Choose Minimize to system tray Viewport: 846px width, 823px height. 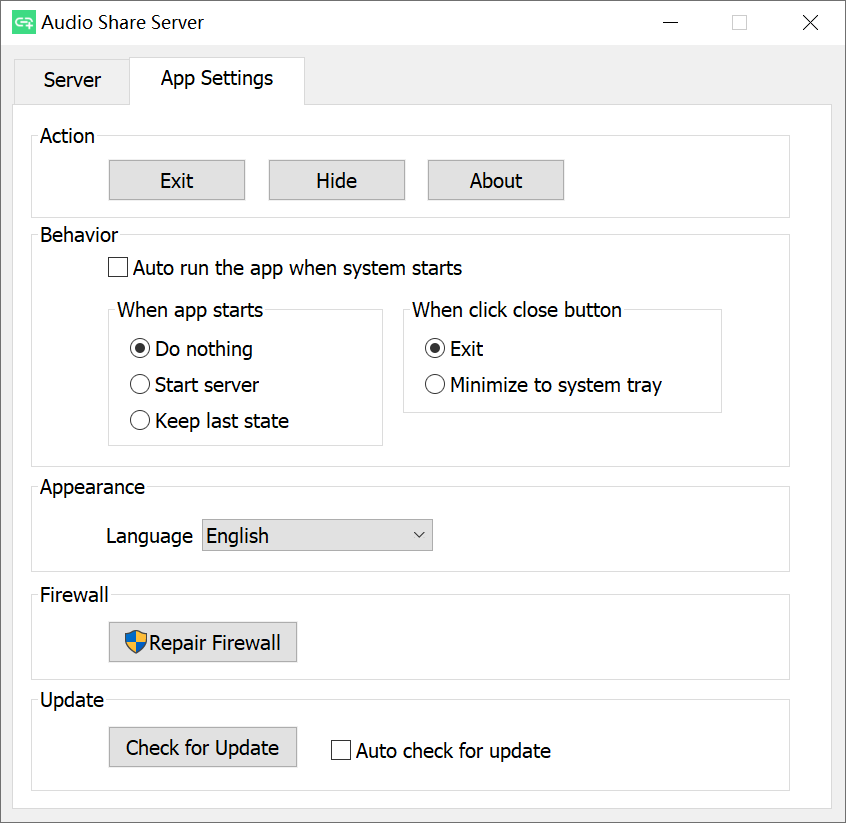pos(435,385)
